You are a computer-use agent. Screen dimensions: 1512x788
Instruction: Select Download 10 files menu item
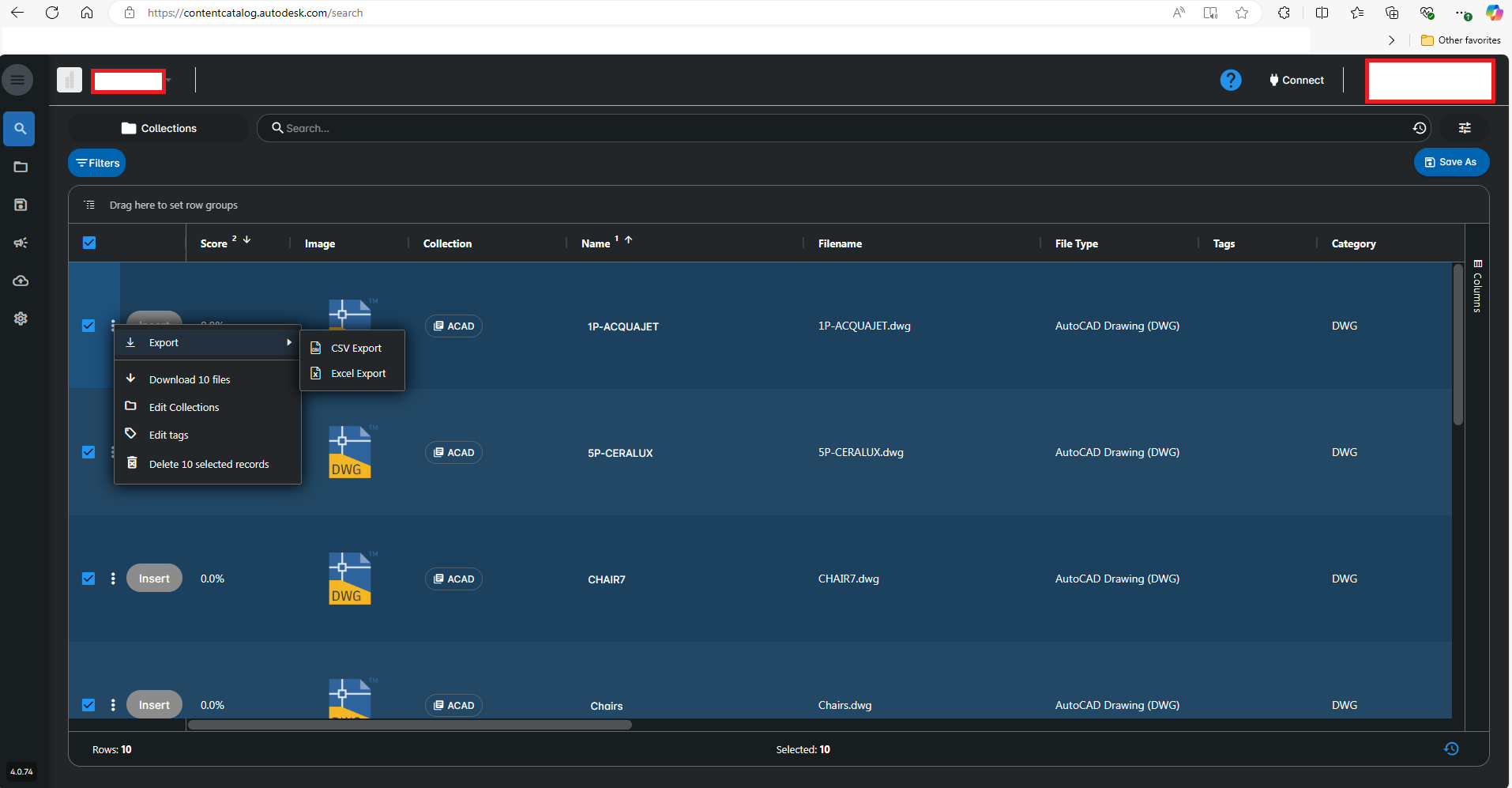coord(208,379)
